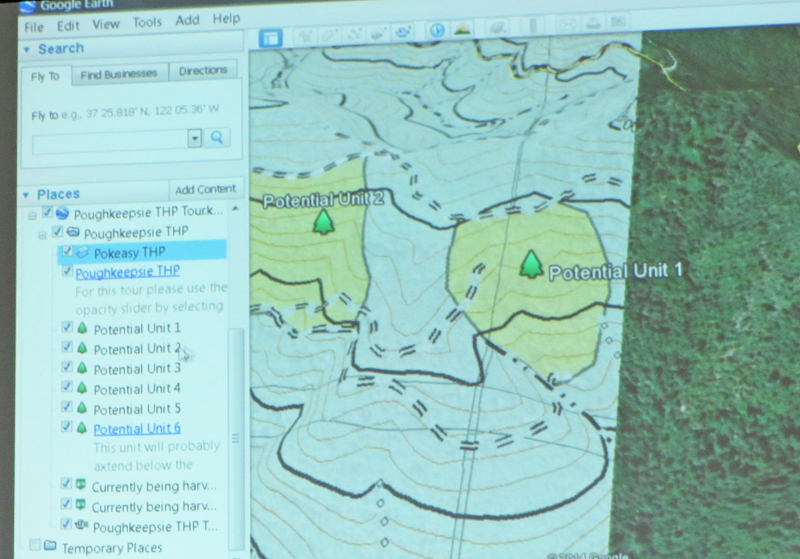The width and height of the screenshot is (800, 559).
Task: Check the Temporary Places checkbox
Action: pos(35,545)
